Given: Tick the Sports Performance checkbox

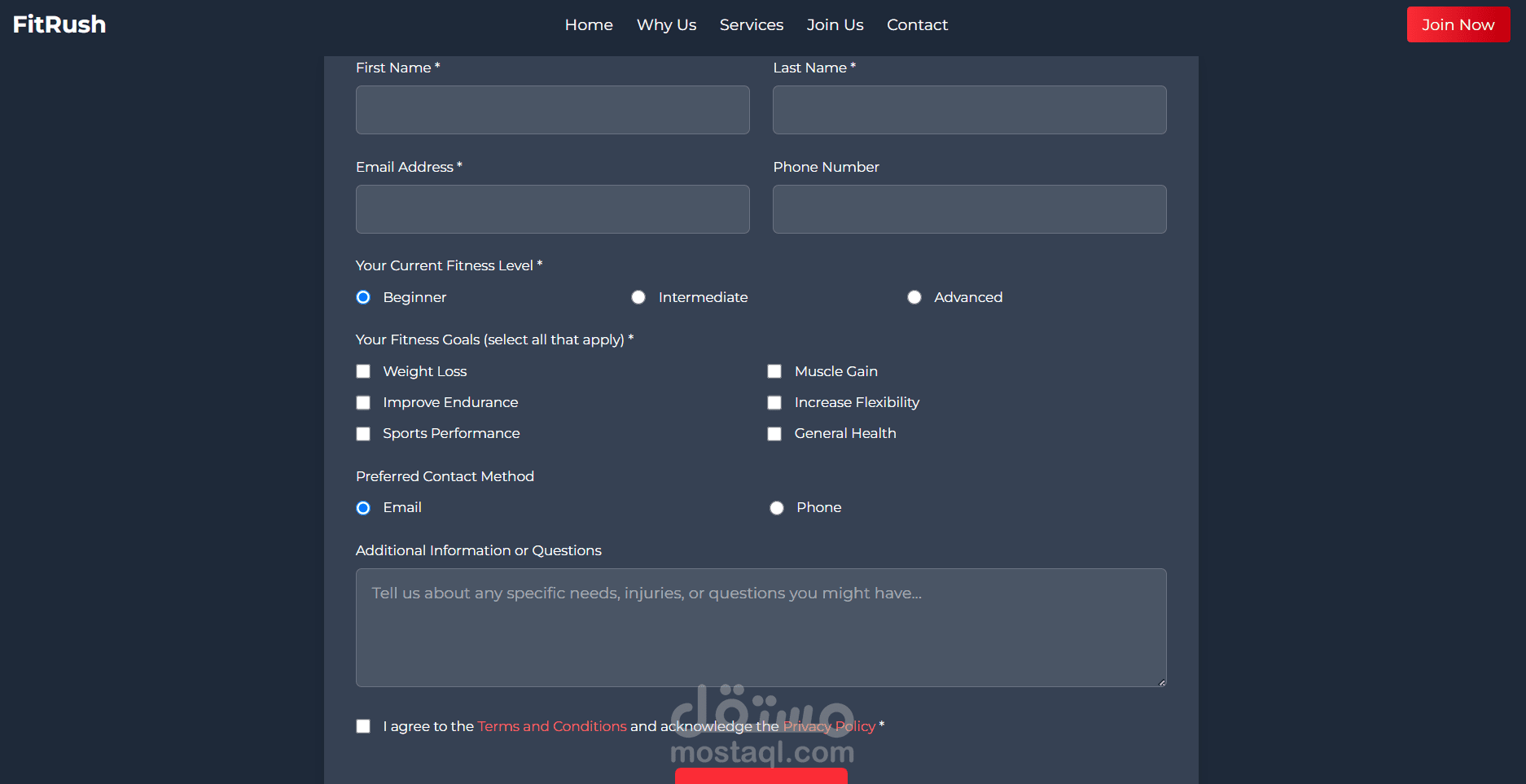Looking at the screenshot, I should (363, 434).
